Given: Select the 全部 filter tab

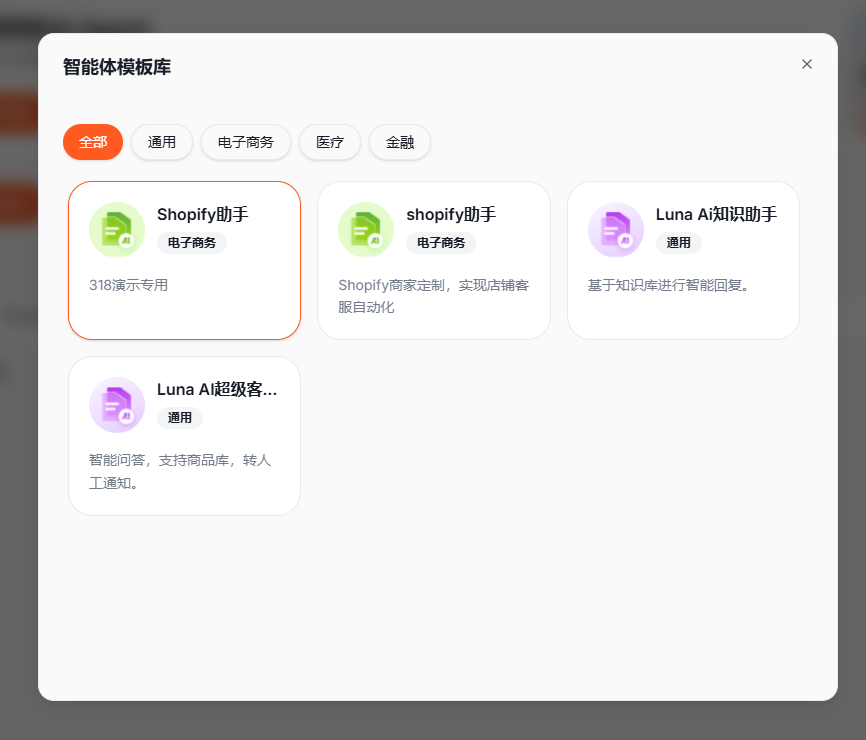Looking at the screenshot, I should (x=93, y=142).
